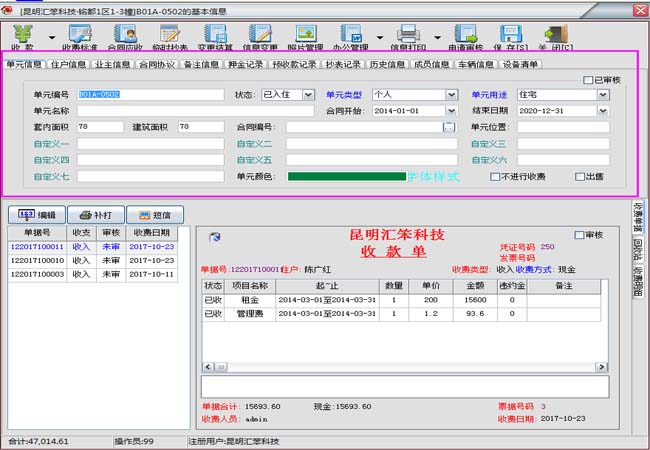This screenshot has height=450, width=650.
Task: Switch to the 押金记录 tab
Action: click(x=245, y=65)
